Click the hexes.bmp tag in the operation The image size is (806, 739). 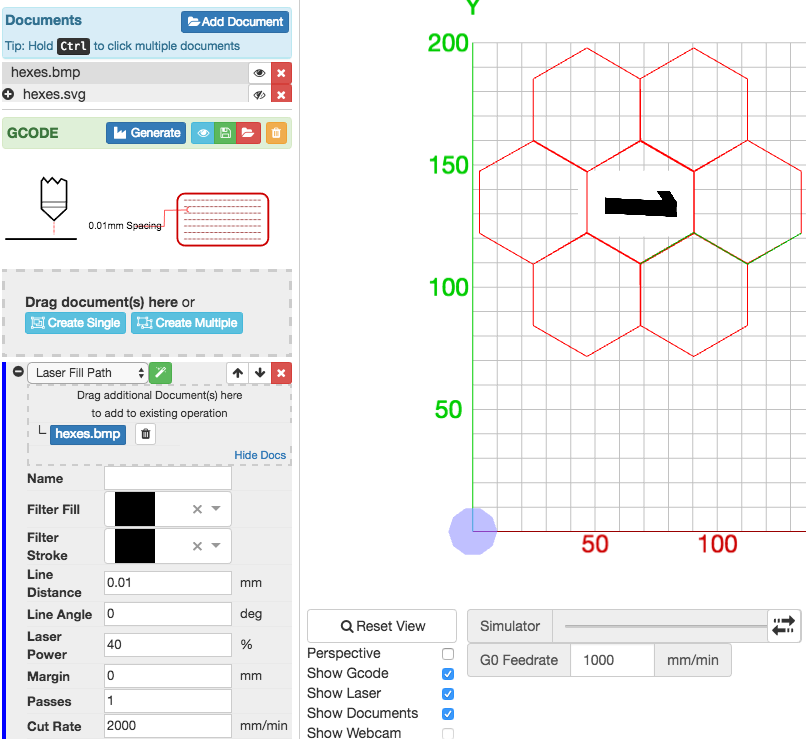(88, 434)
